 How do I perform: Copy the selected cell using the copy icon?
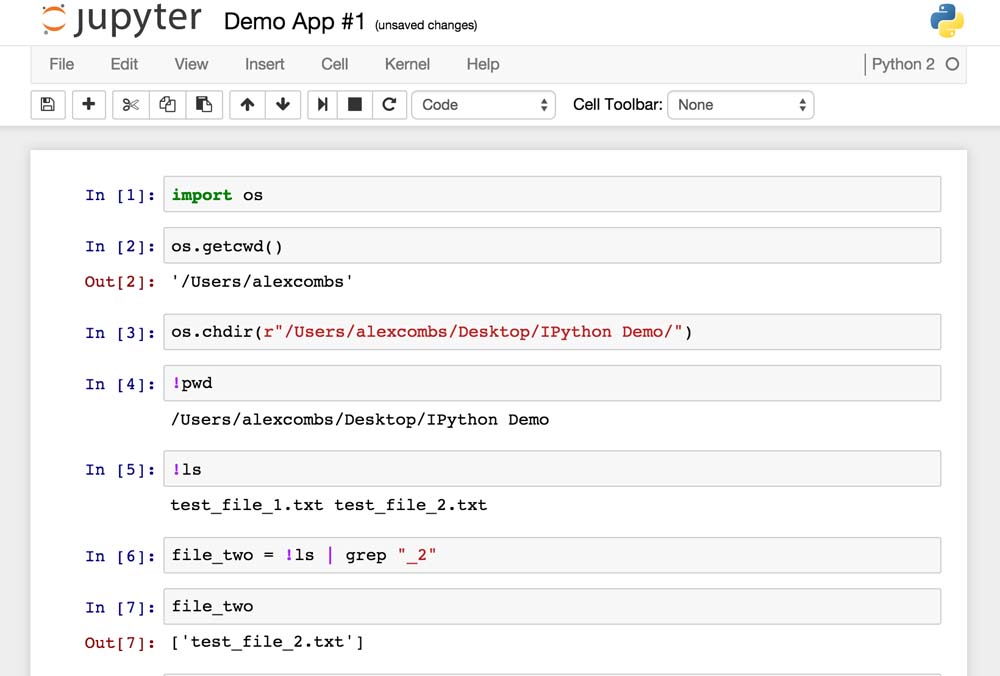(x=167, y=105)
